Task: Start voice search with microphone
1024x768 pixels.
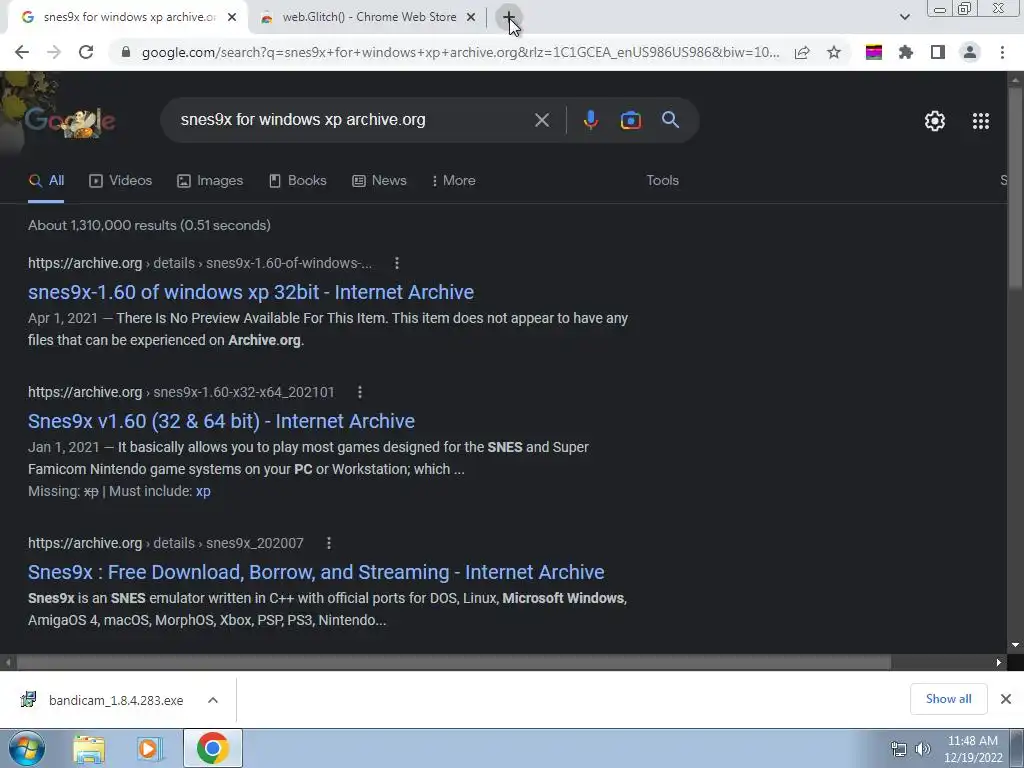Action: (x=590, y=120)
